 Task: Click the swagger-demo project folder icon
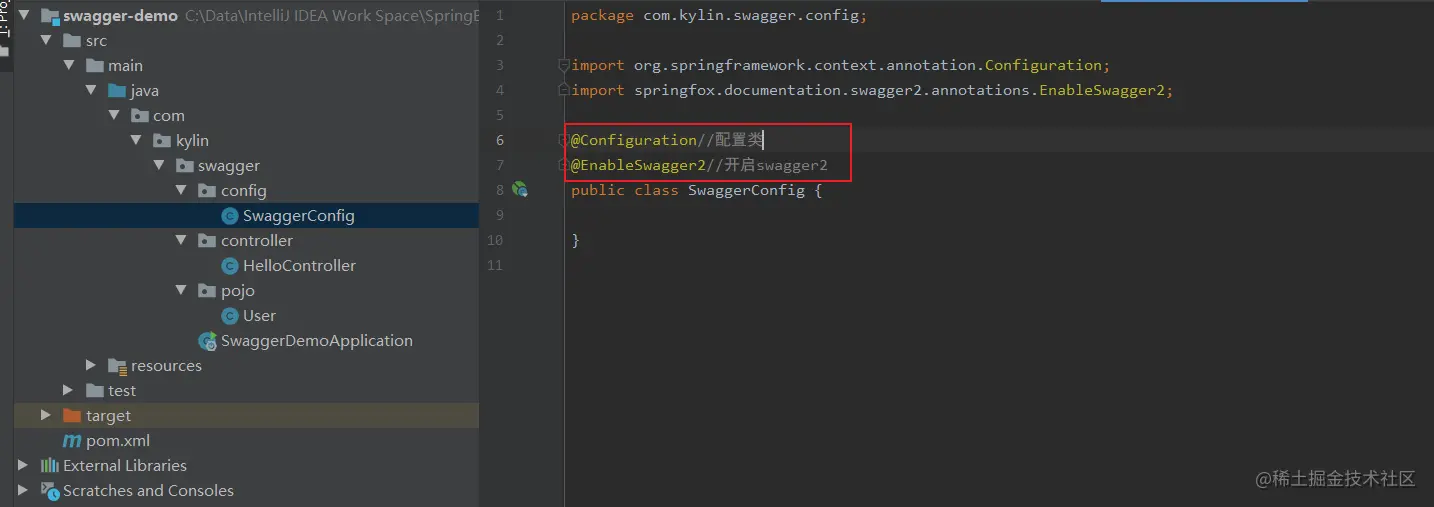click(48, 16)
